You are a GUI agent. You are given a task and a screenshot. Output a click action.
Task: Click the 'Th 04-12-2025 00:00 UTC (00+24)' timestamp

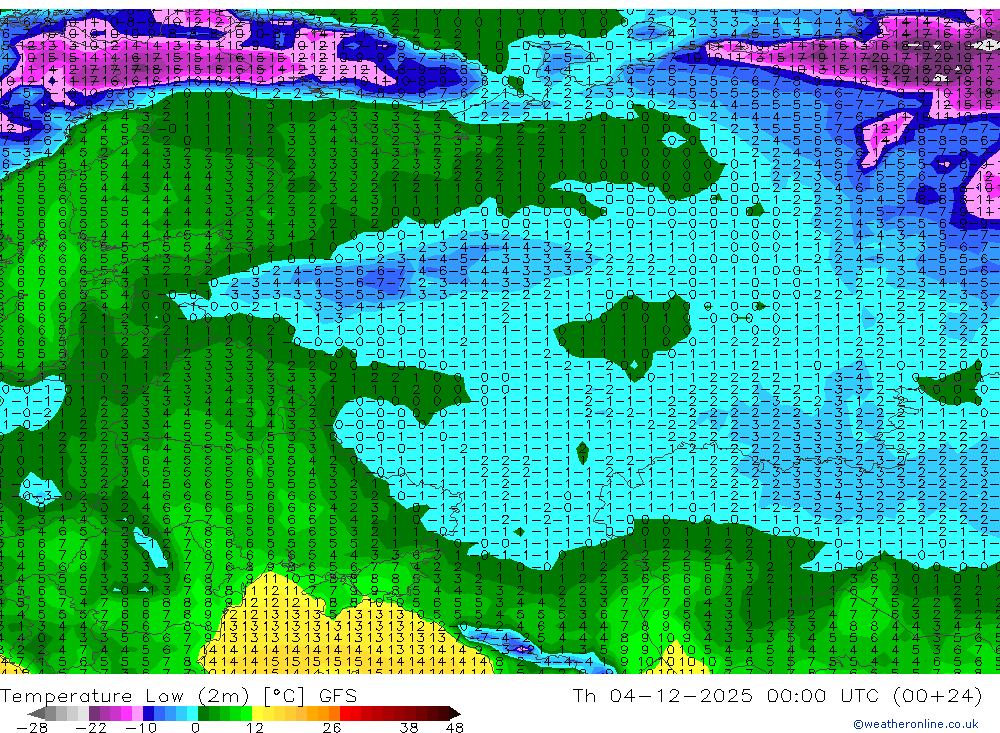[x=777, y=695]
